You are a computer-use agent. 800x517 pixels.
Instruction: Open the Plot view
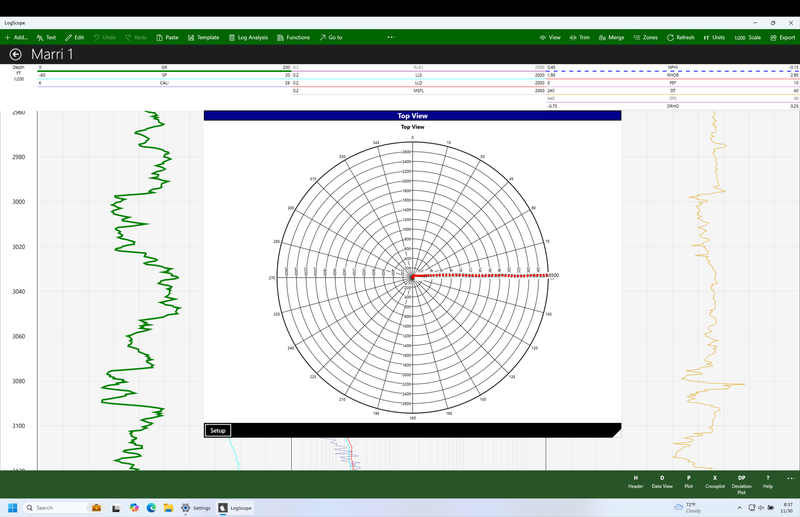(688, 482)
